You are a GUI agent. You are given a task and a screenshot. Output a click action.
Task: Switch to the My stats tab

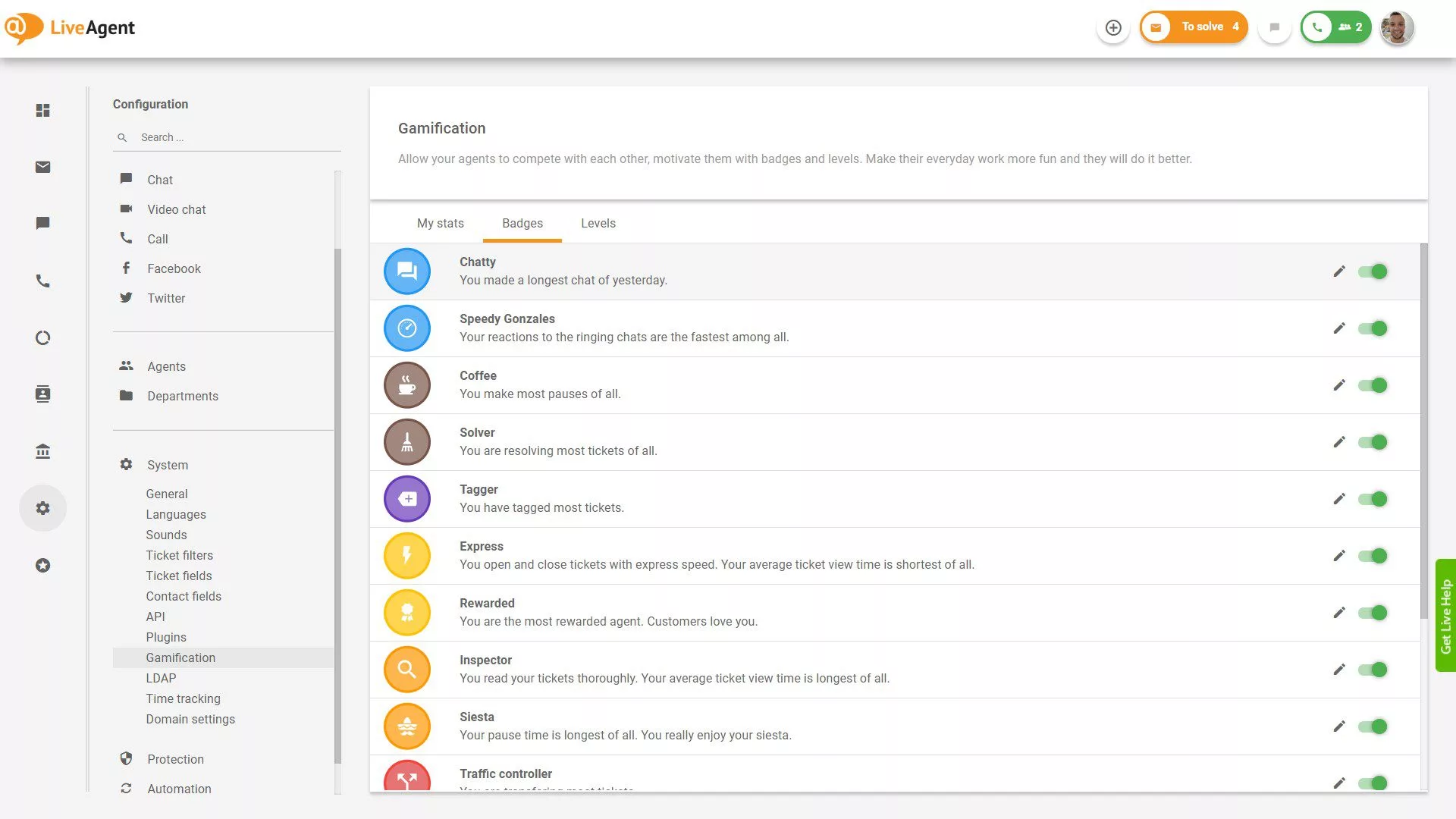[x=440, y=223]
